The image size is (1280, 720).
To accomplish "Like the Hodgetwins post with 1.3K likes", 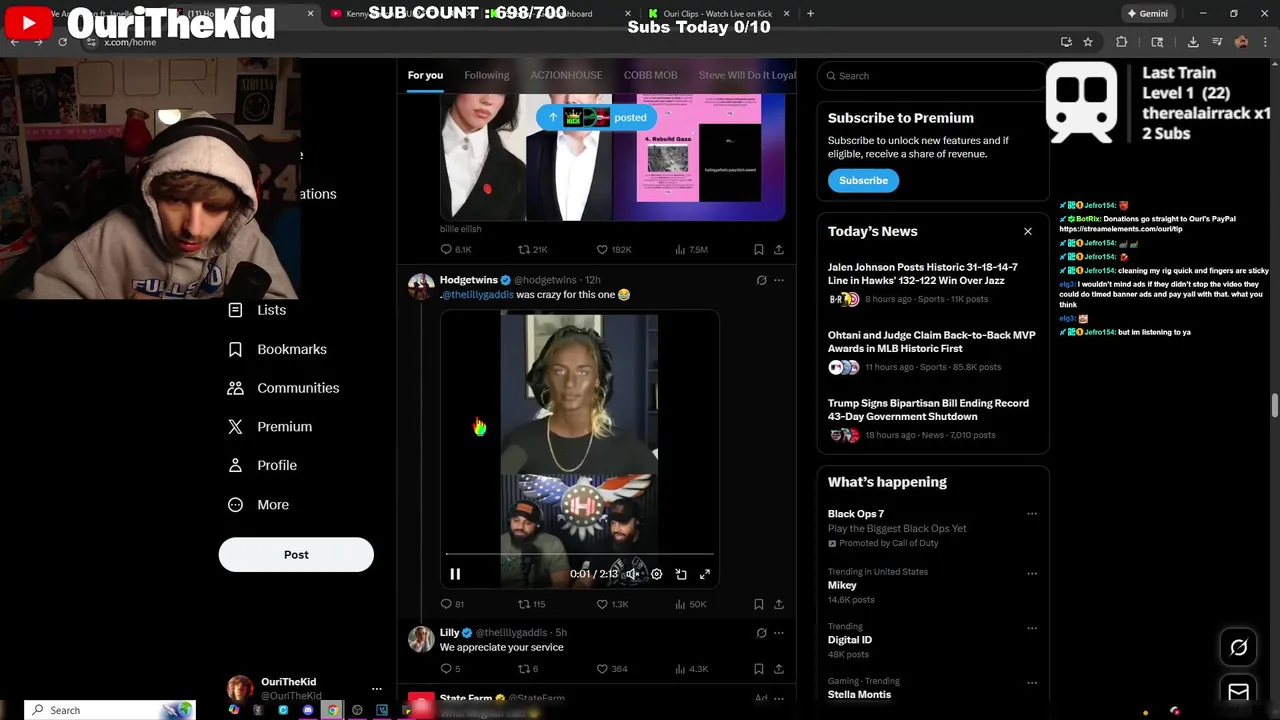I will tap(612, 604).
